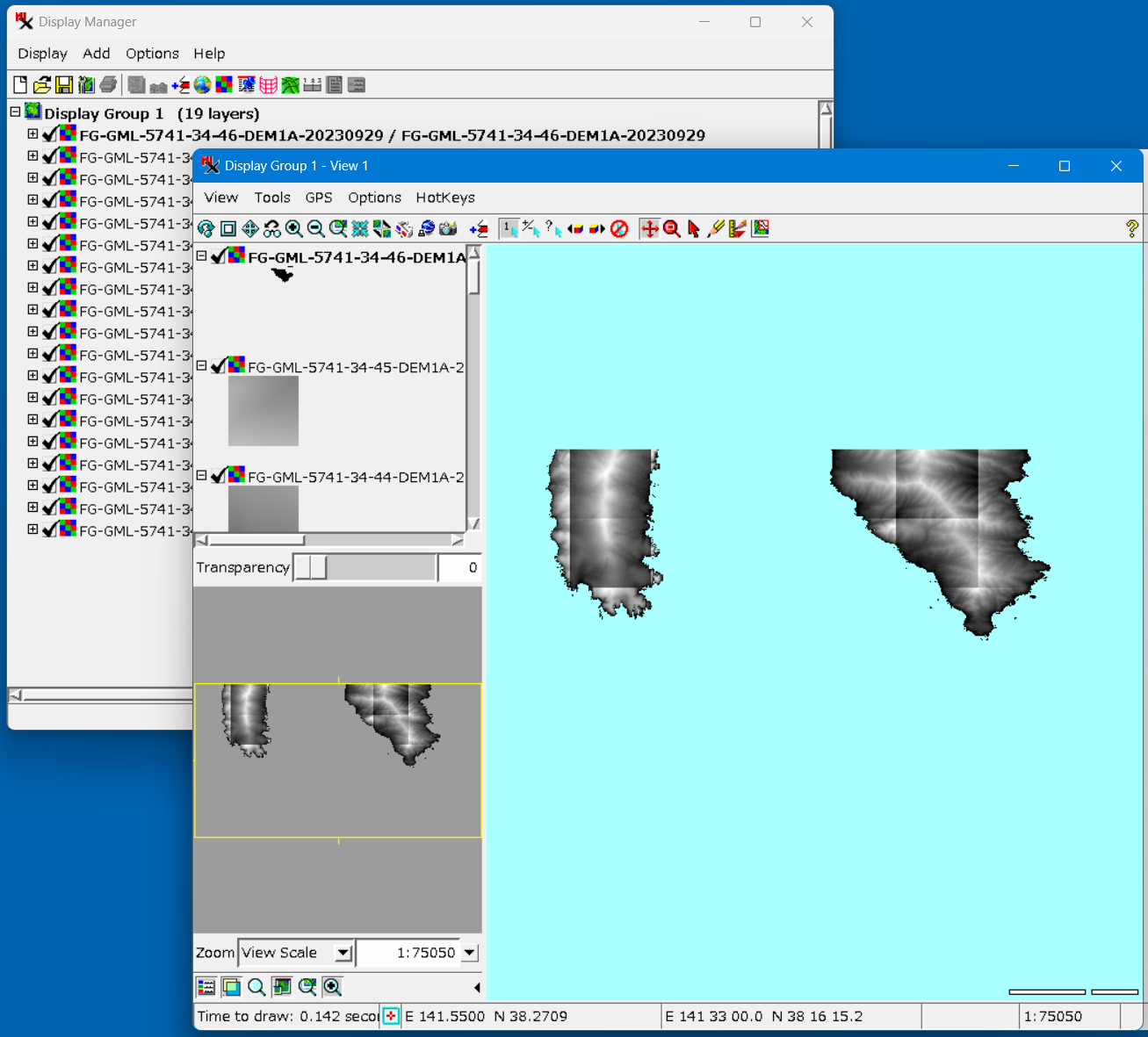Uncheck the FG-GML-5741-34-45-DEM1A layer in view sidebar

click(x=219, y=366)
